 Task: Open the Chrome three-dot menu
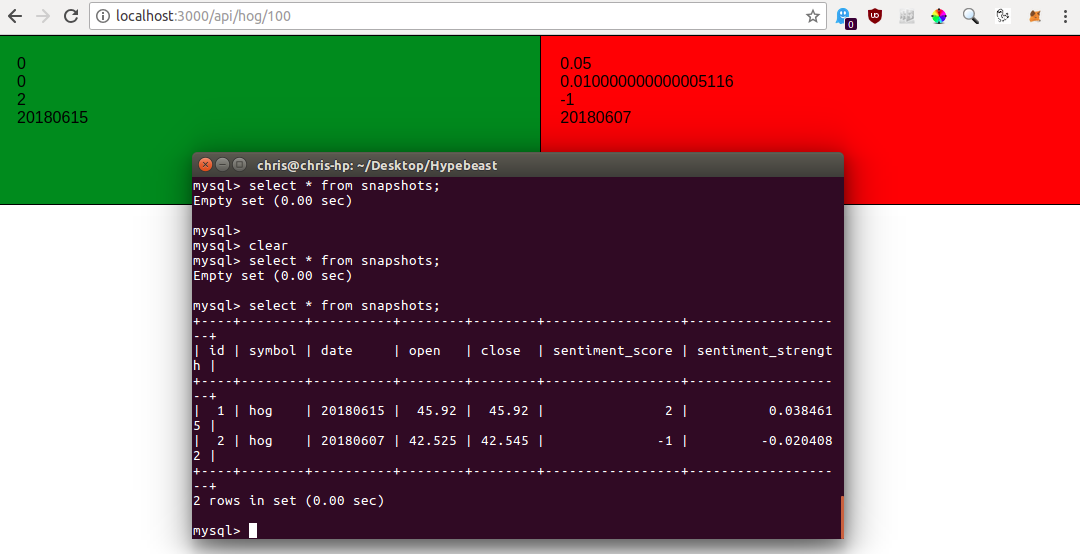coord(1065,16)
